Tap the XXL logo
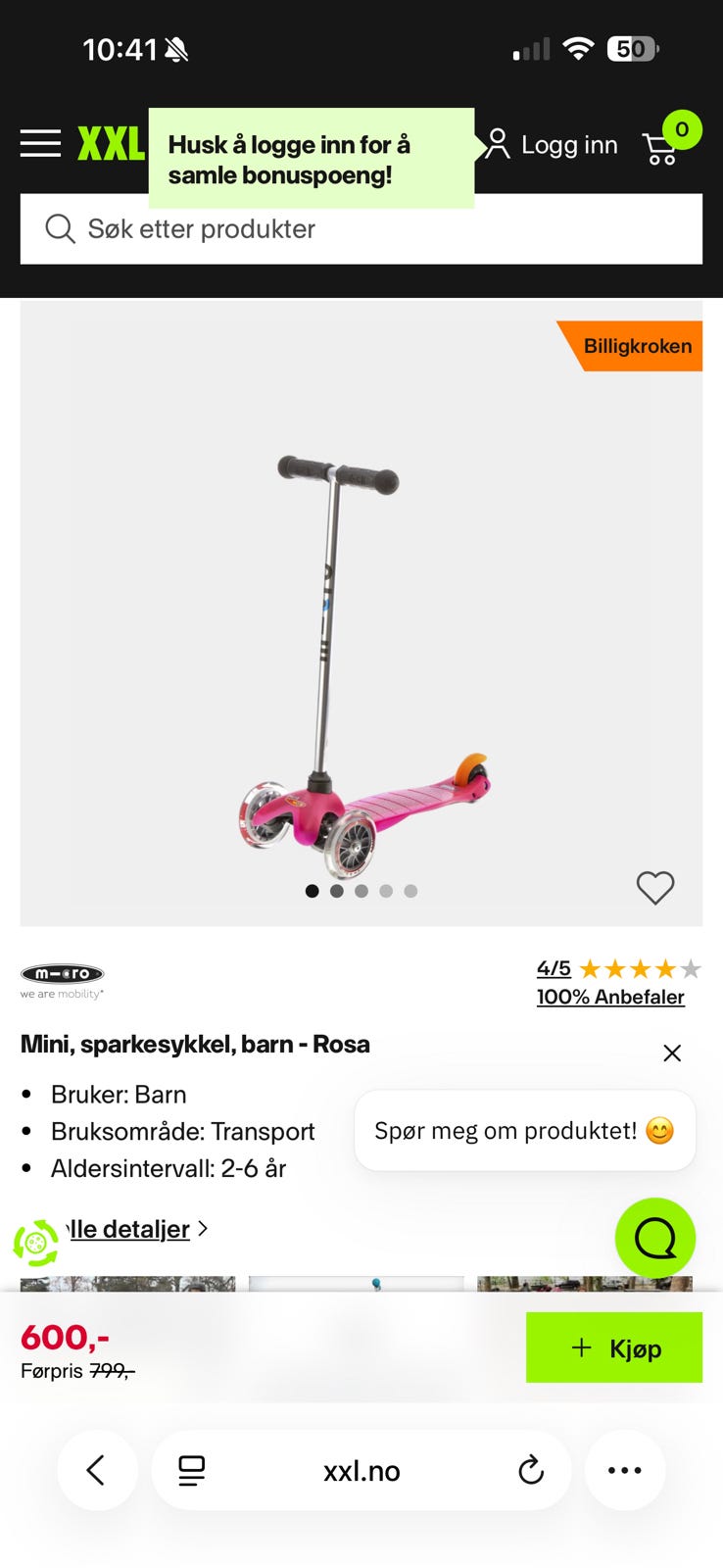This screenshot has height=1568, width=723. (112, 144)
